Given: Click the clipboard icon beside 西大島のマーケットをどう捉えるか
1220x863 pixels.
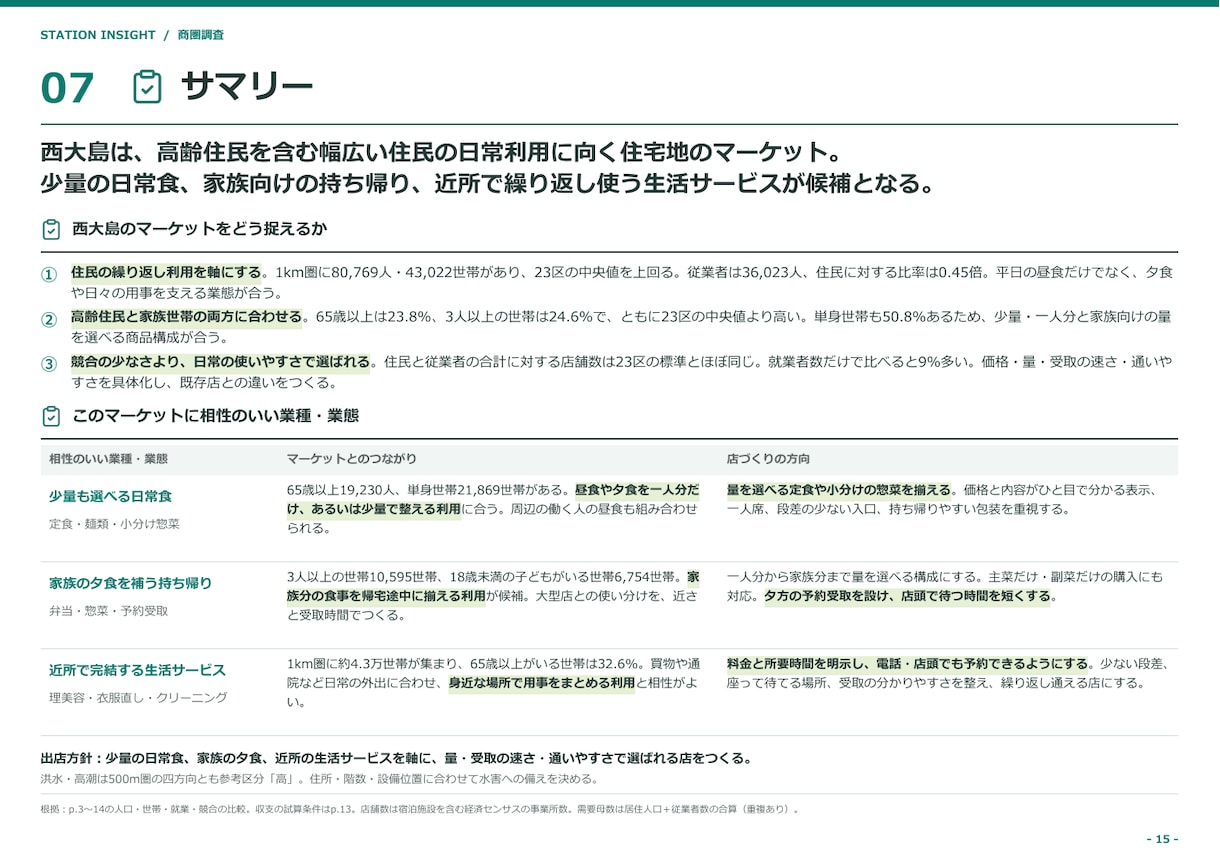Looking at the screenshot, I should (x=50, y=229).
